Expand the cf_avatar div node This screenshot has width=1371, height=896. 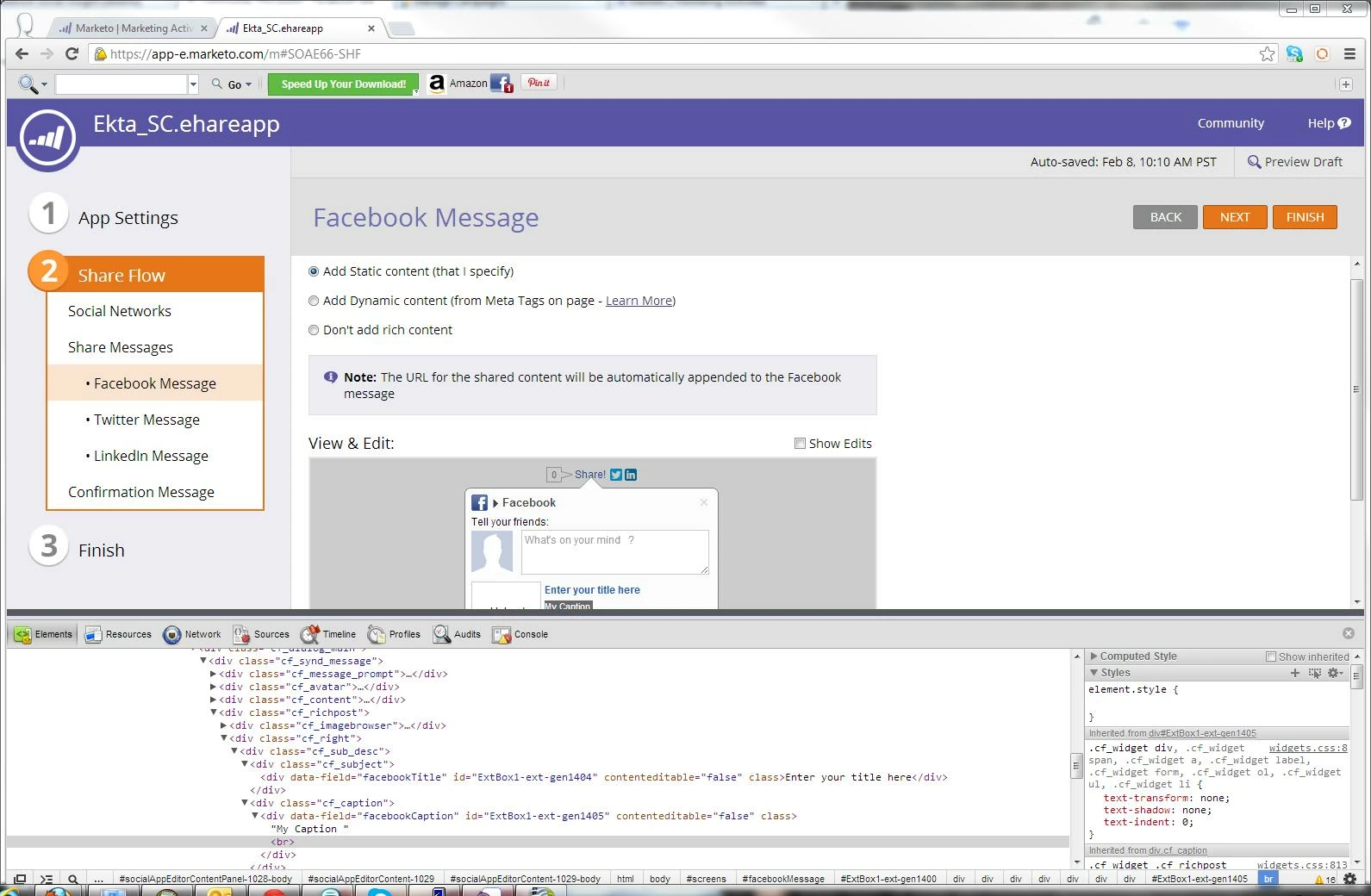[213, 687]
